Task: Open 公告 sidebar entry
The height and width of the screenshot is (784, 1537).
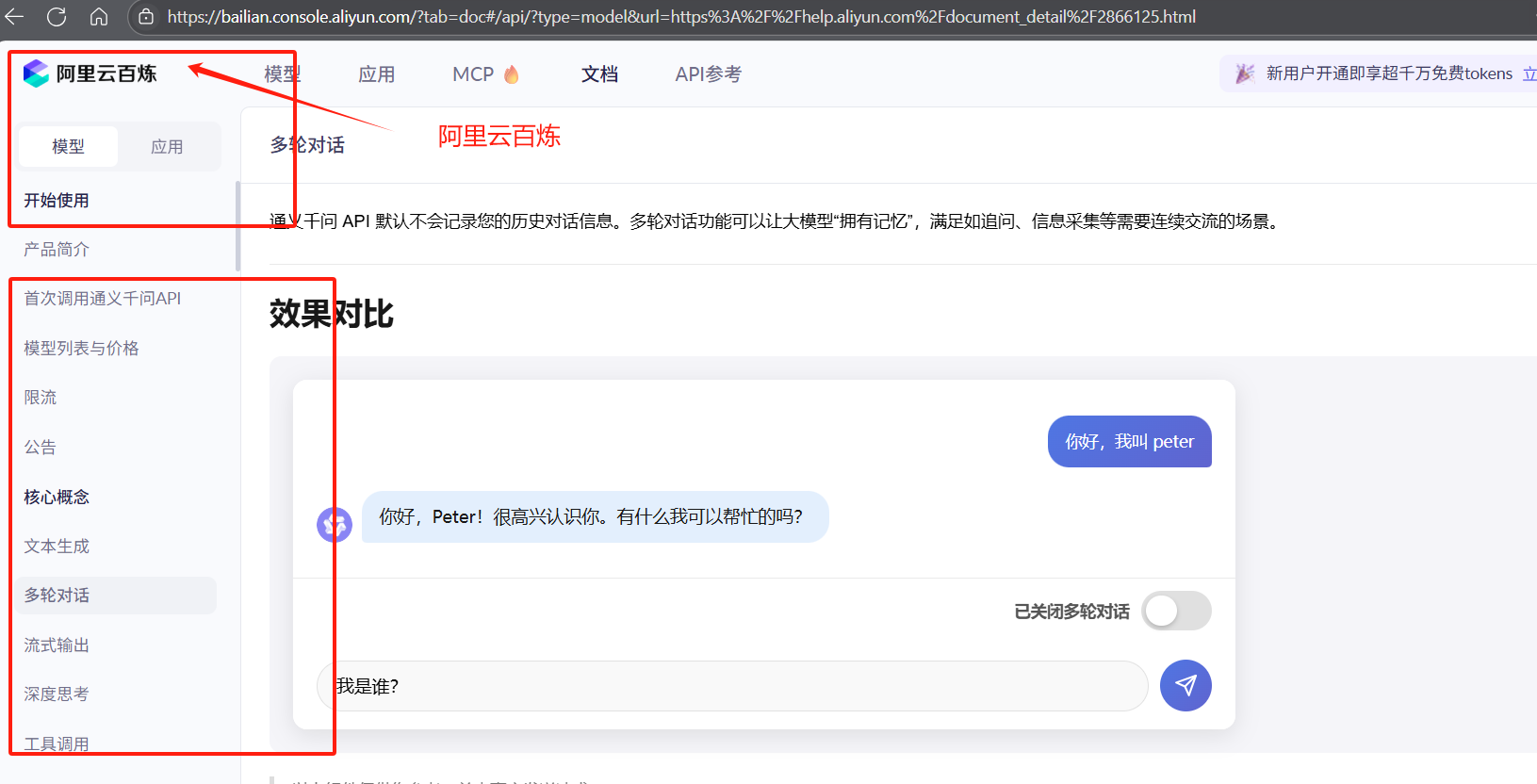Action: 41,447
